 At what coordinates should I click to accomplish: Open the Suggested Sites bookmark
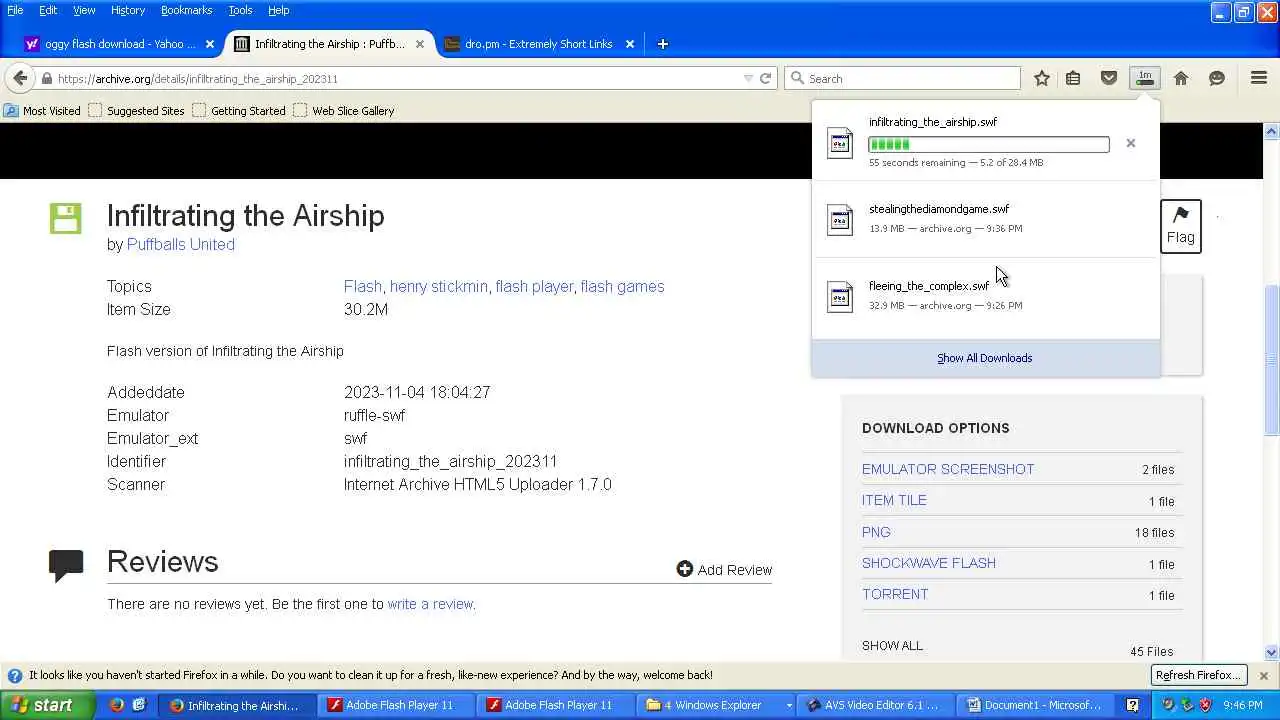coord(136,111)
